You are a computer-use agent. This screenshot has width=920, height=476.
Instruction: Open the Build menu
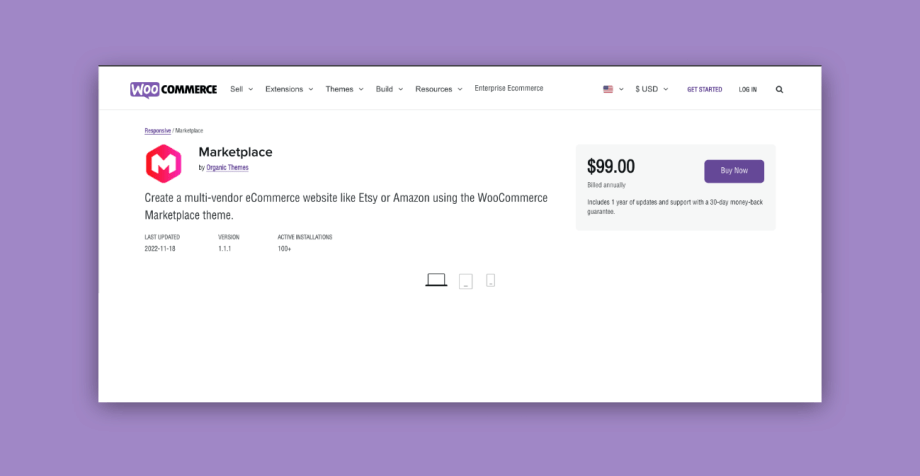pos(390,89)
